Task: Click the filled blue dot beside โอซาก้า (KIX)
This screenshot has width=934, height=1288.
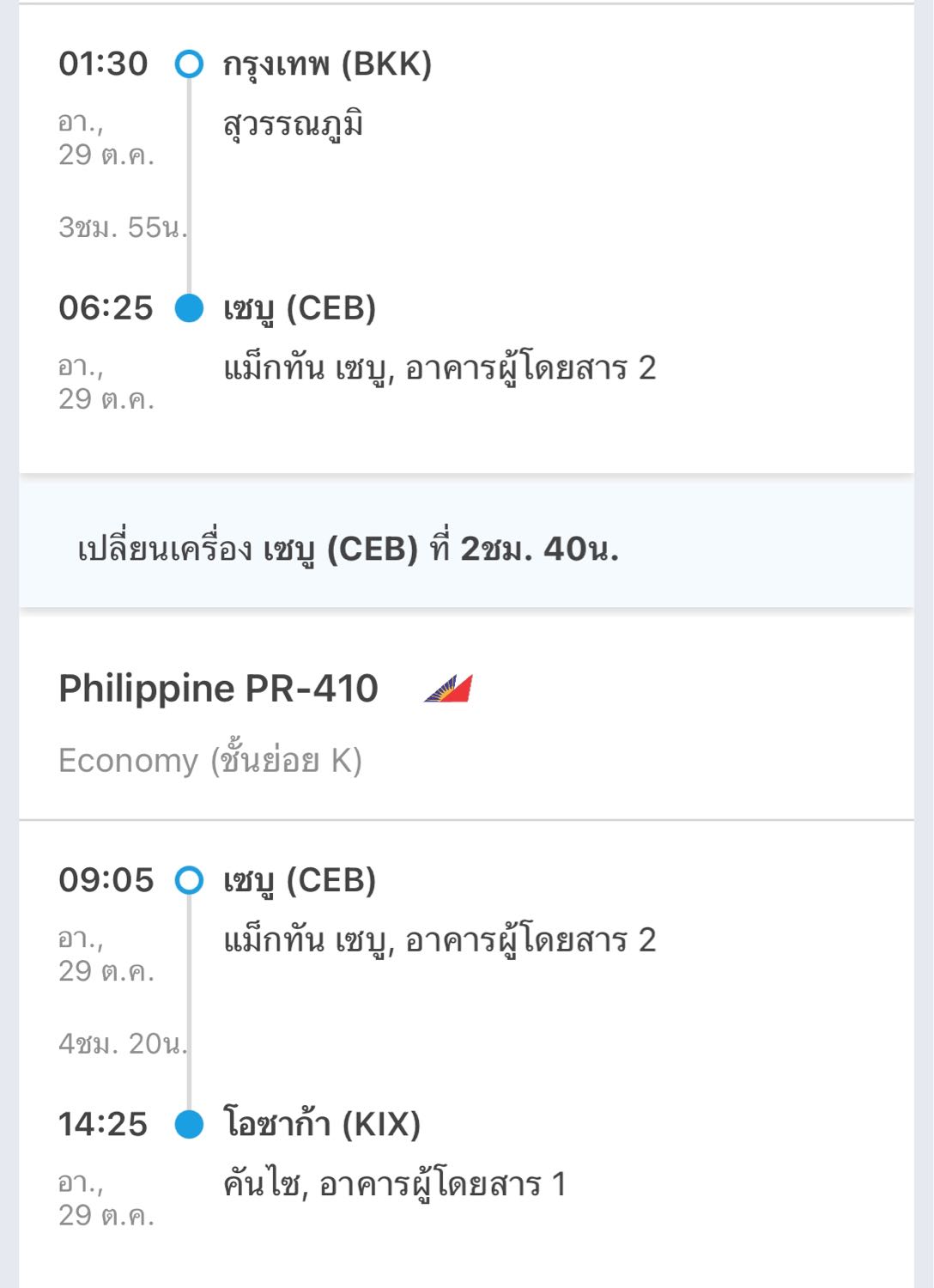Action: [x=189, y=1124]
